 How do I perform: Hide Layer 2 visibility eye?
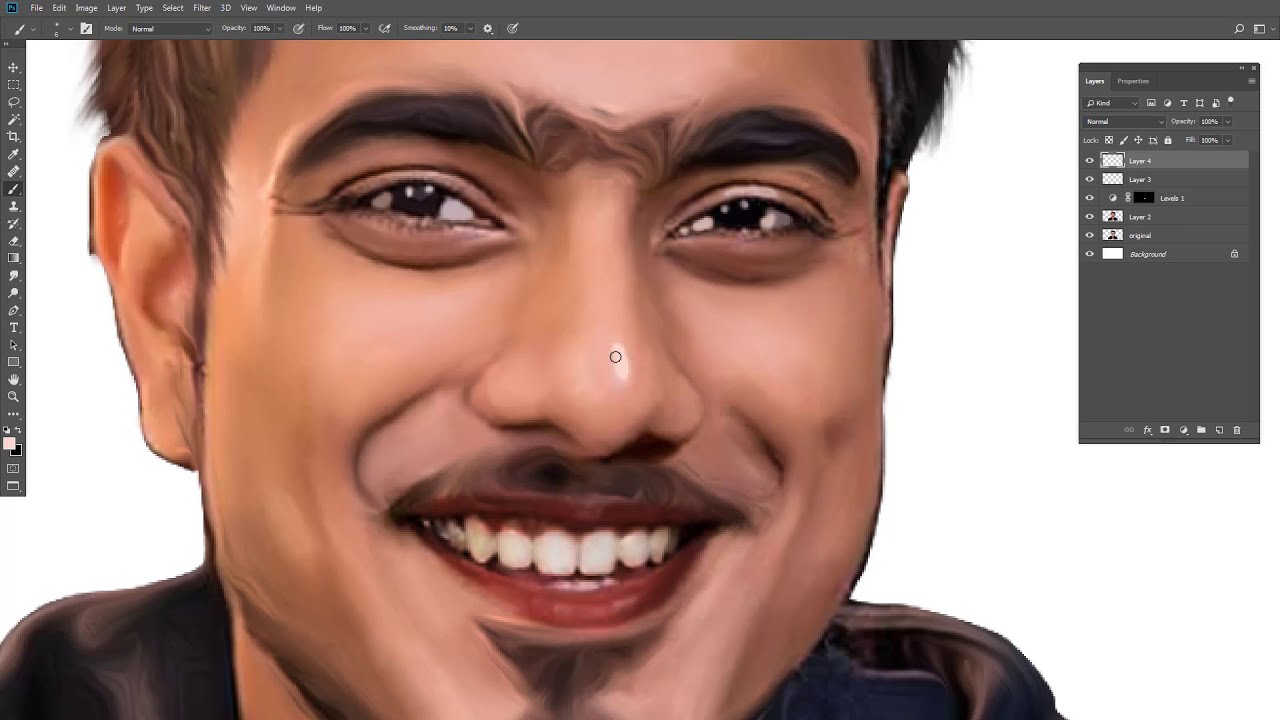[x=1090, y=216]
